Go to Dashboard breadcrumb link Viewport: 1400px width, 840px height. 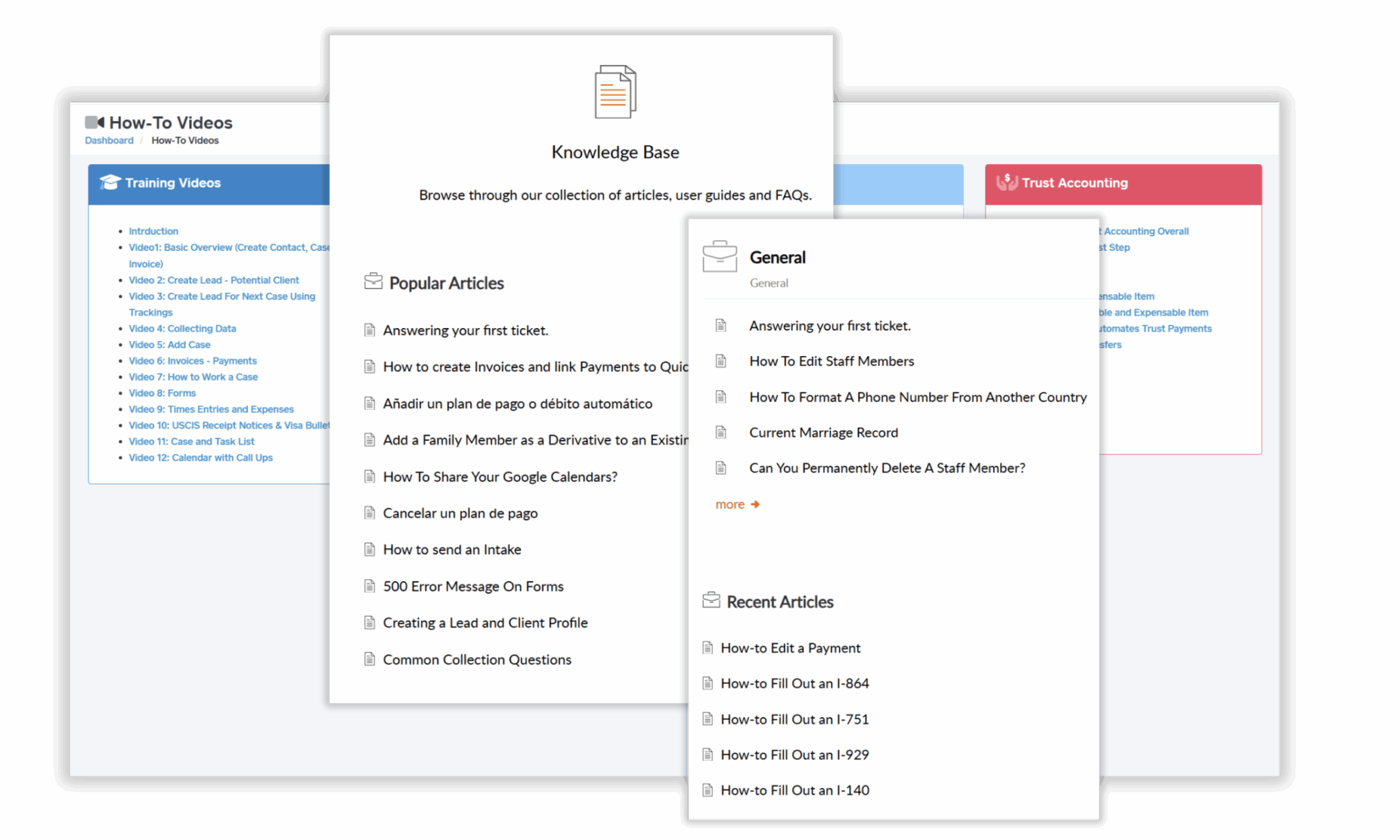click(x=109, y=140)
